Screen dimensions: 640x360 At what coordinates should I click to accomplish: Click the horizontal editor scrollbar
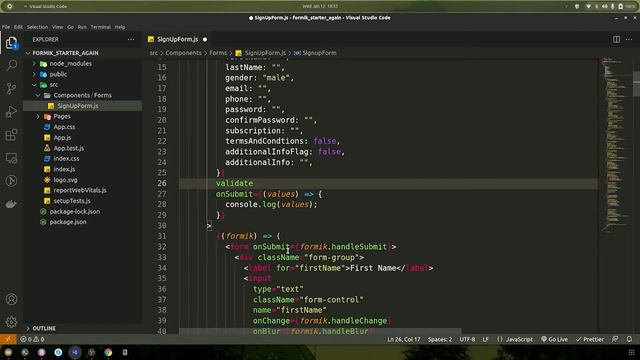point(320,331)
